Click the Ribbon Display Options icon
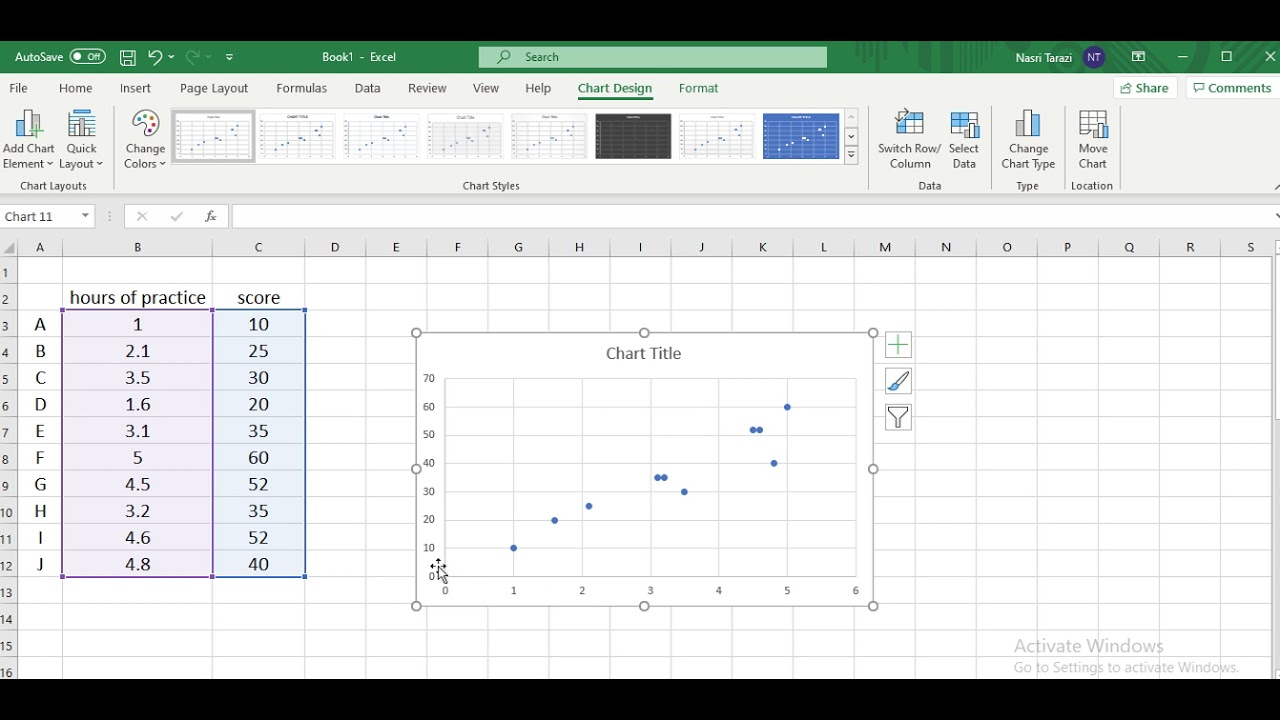 [x=1138, y=57]
